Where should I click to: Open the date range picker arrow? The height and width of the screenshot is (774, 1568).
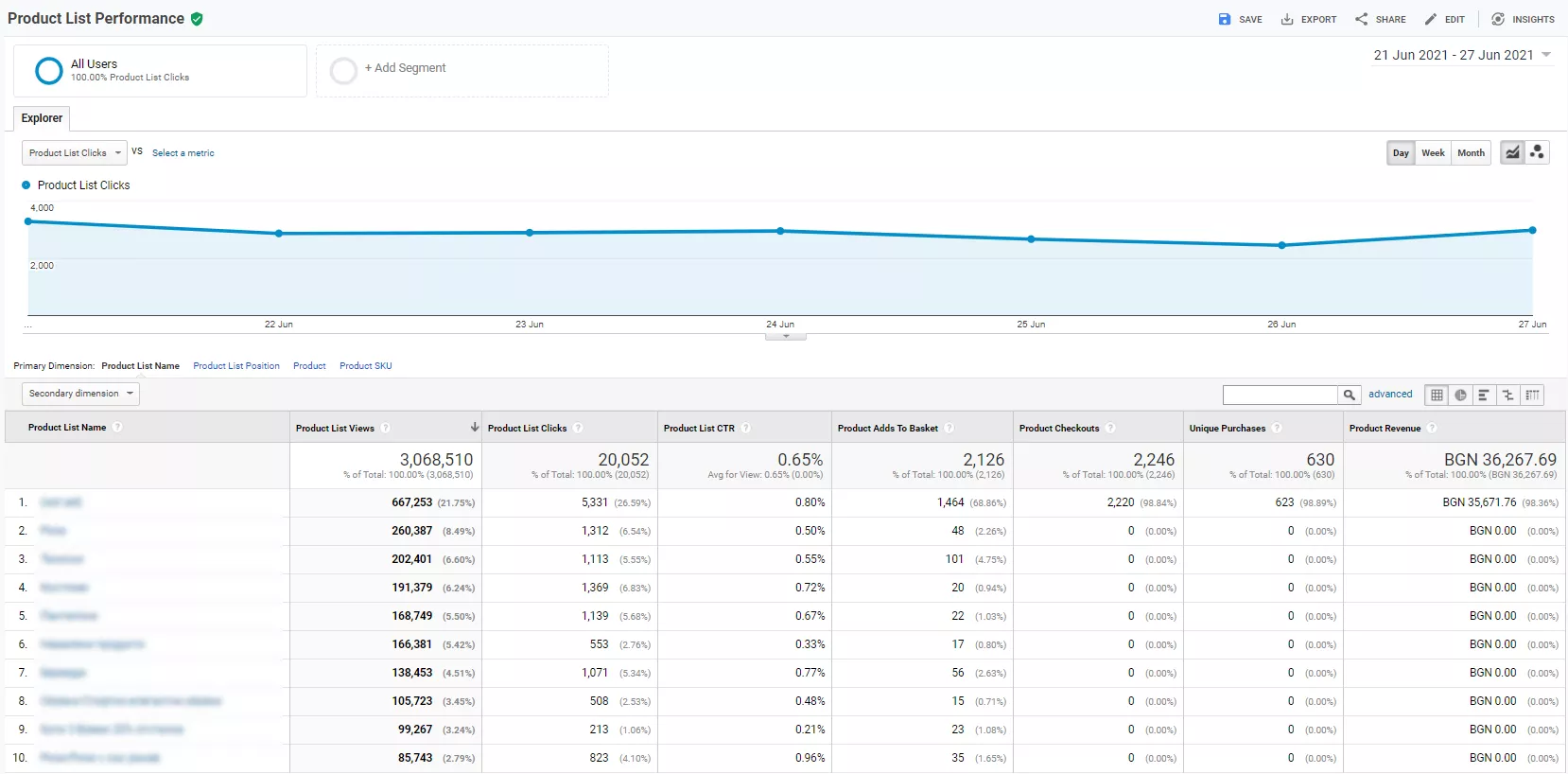(1546, 55)
